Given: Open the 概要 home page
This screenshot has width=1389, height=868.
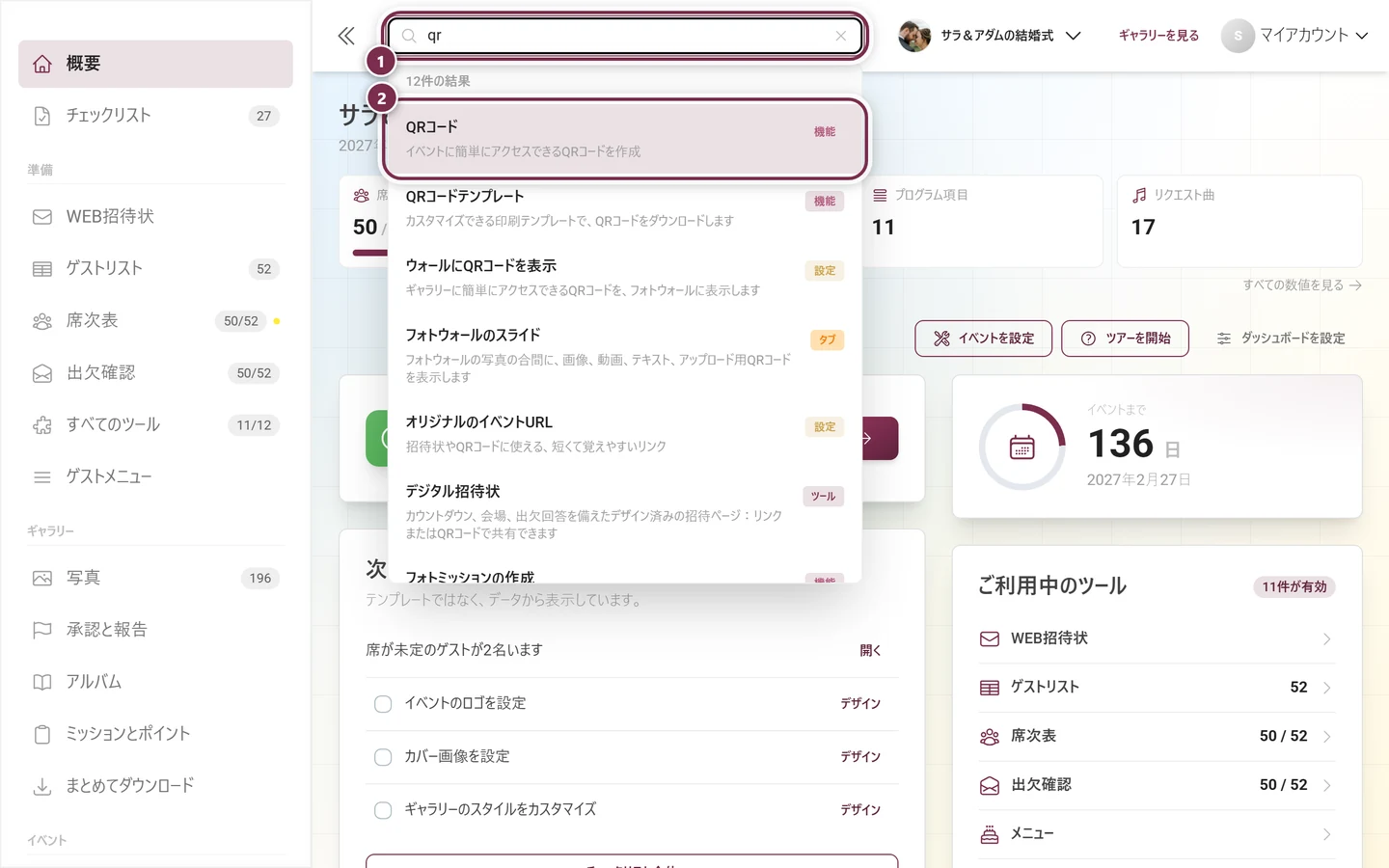Looking at the screenshot, I should coord(155,64).
